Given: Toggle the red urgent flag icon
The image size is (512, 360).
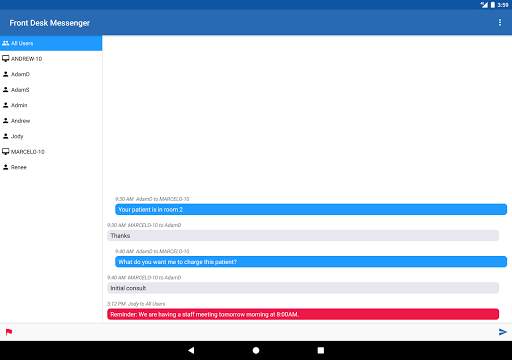Looking at the screenshot, I should (9, 332).
